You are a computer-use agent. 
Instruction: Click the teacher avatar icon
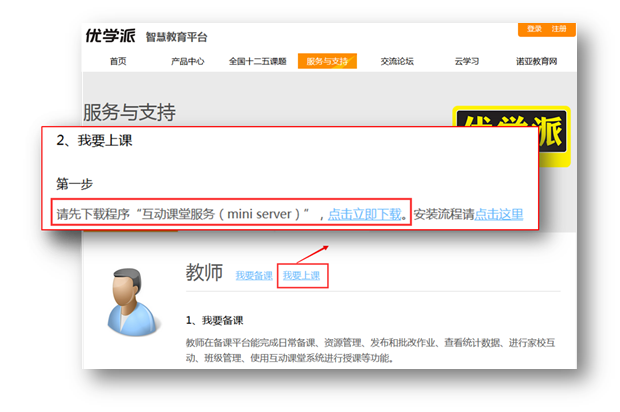coord(135,299)
